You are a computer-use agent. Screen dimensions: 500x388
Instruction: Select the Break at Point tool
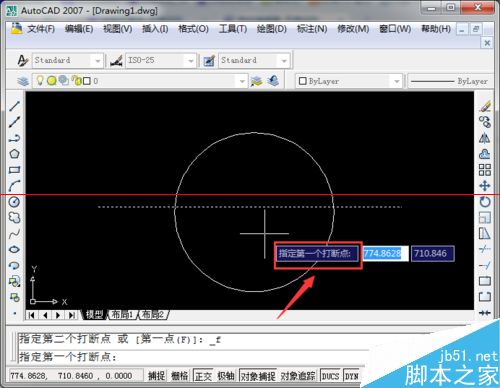pyautogui.click(x=485, y=281)
